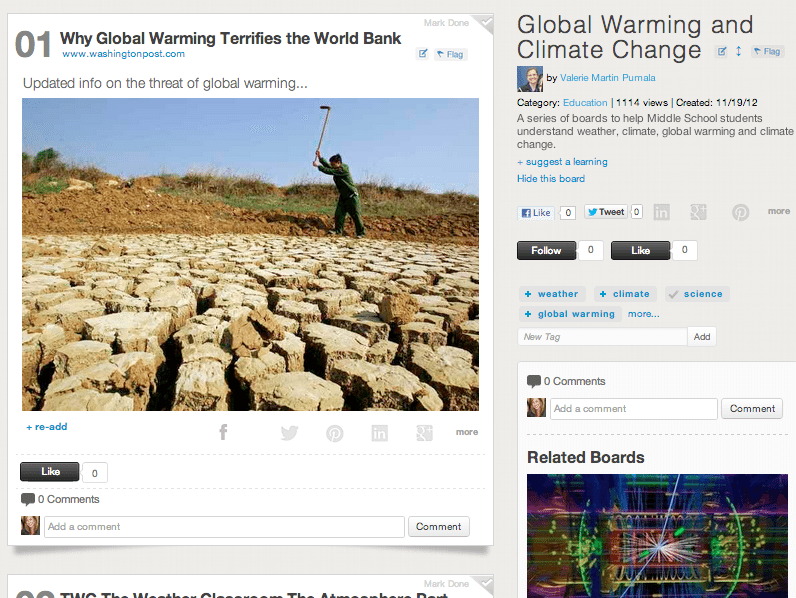Tweet this board
Image resolution: width=796 pixels, height=598 pixels.
click(606, 212)
